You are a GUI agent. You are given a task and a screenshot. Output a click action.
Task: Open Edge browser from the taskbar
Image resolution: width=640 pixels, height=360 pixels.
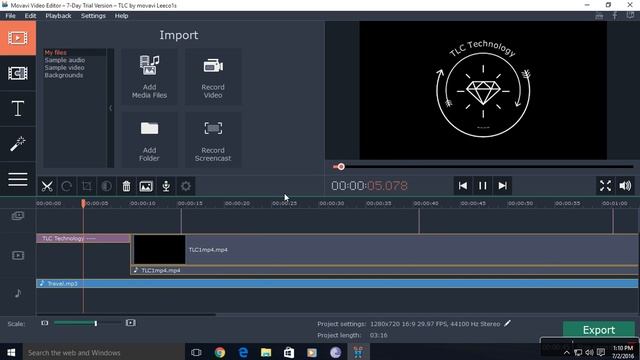pyautogui.click(x=243, y=352)
